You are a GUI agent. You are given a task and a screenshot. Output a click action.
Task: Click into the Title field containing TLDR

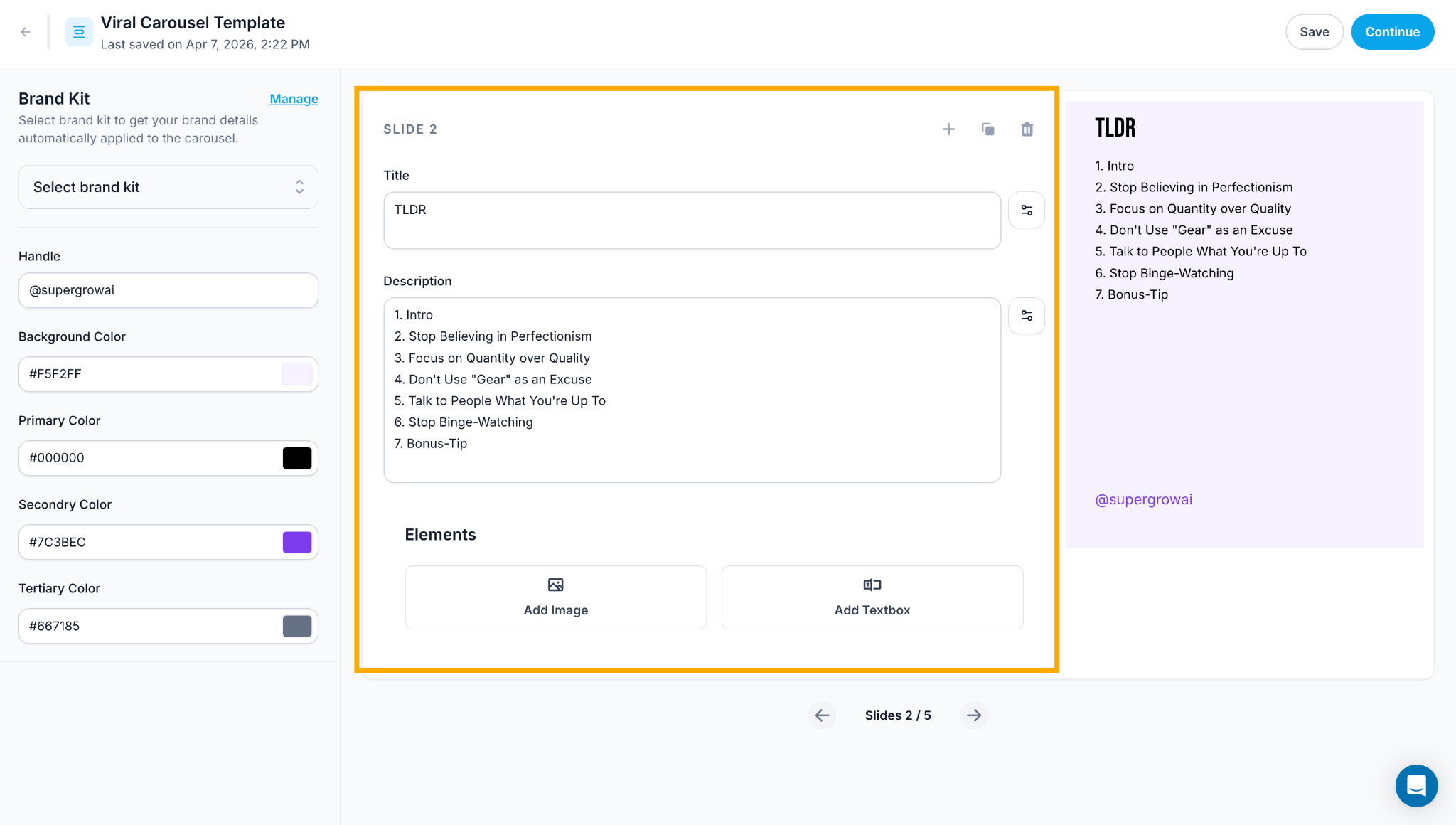692,220
